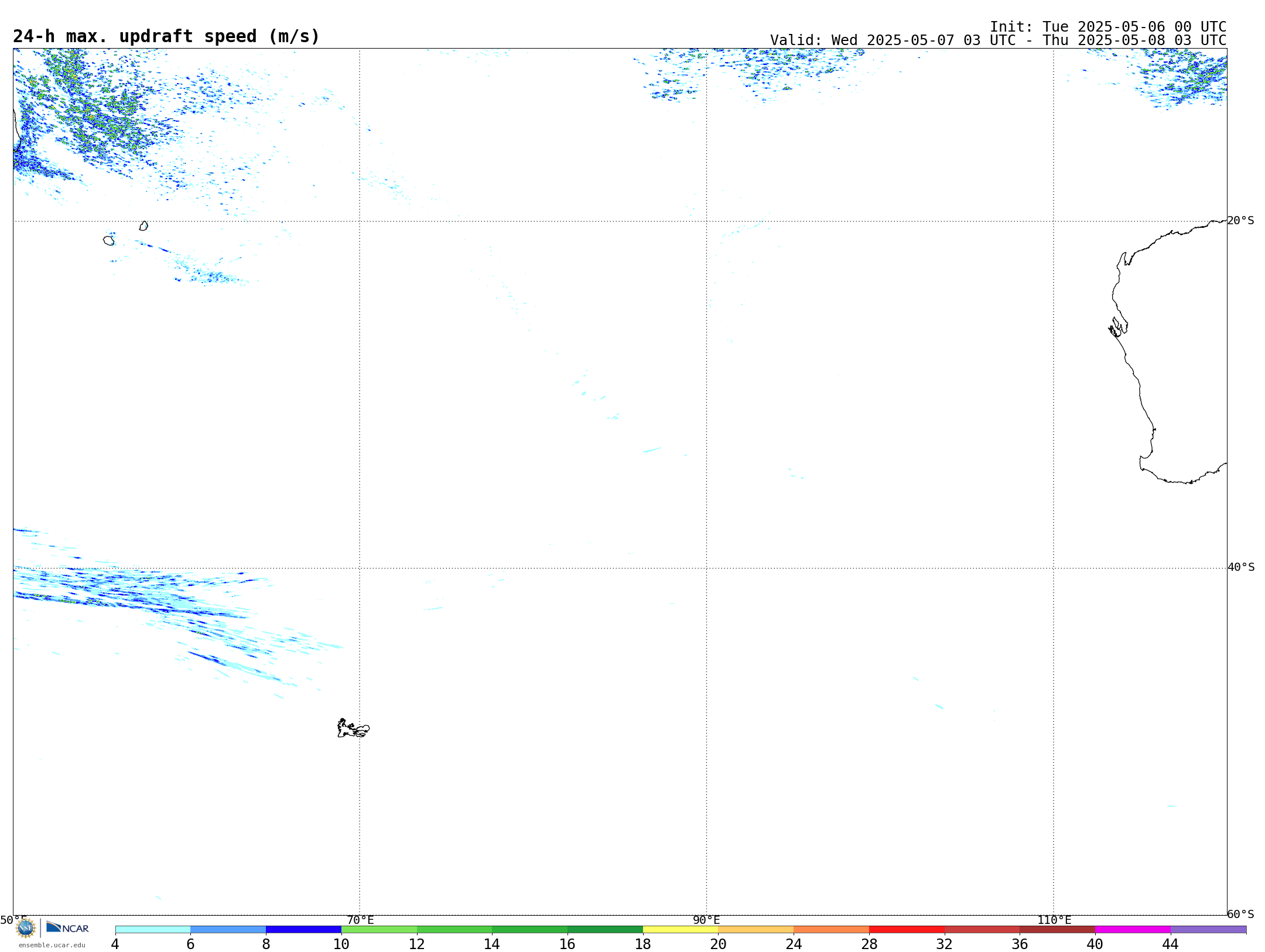The width and height of the screenshot is (1265, 952).
Task: Click the dark green 16-18 color swatch
Action: 605,930
